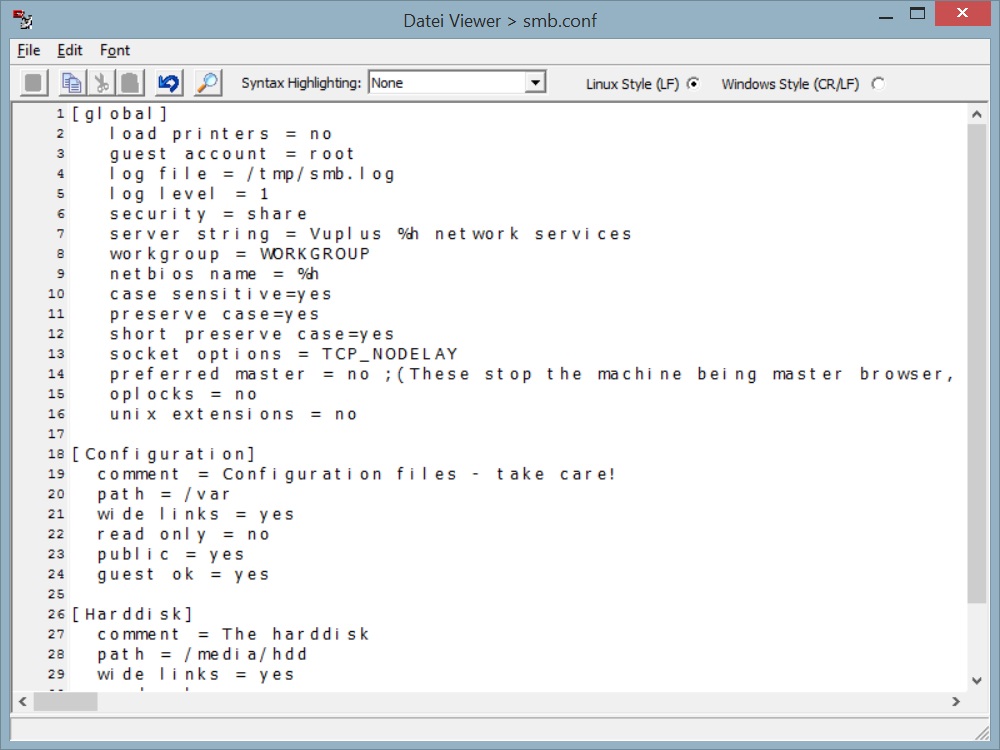Click the 'public = yes' line
This screenshot has height=750, width=1000.
(170, 554)
